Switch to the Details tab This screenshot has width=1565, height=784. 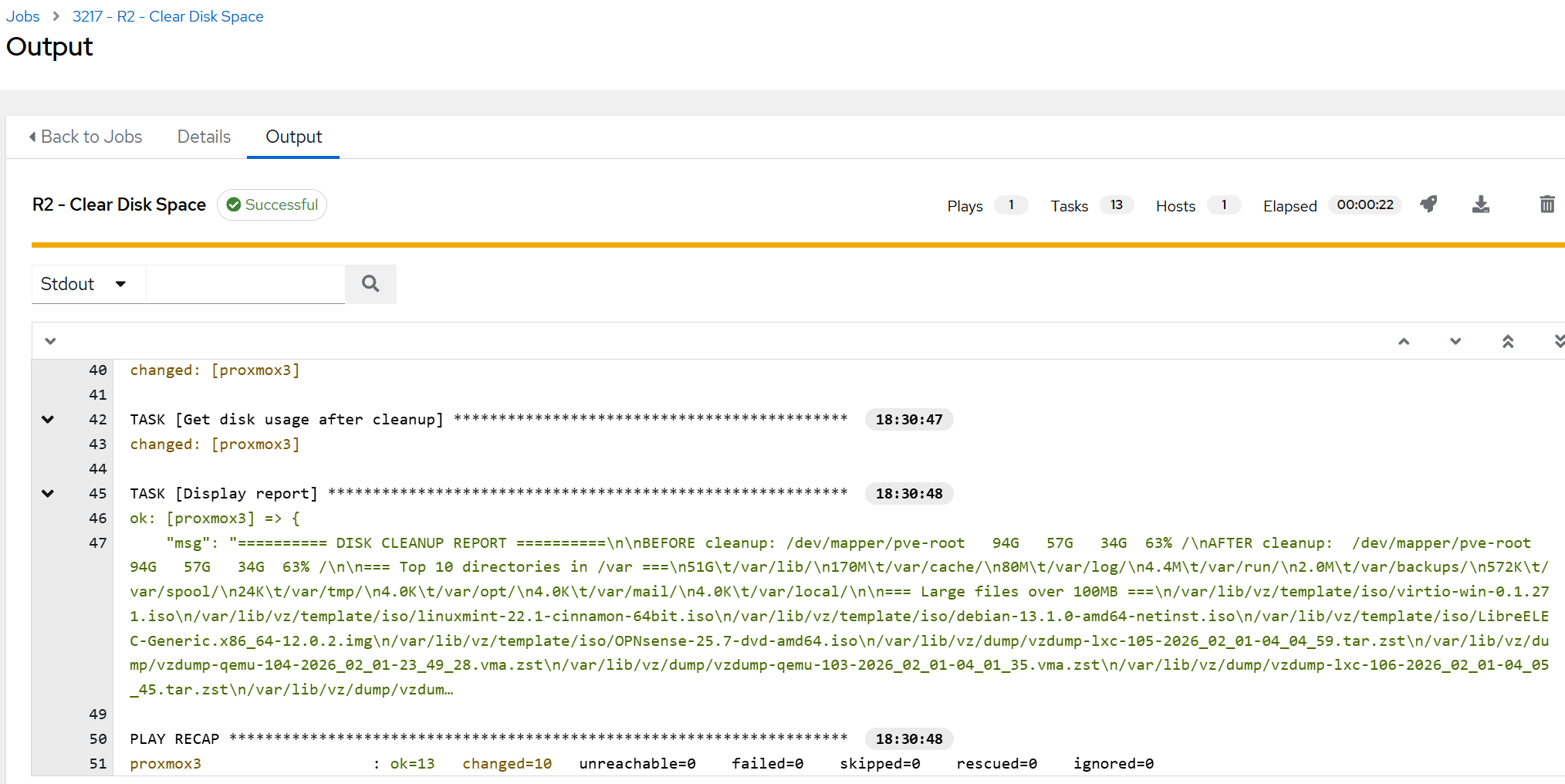(x=204, y=137)
